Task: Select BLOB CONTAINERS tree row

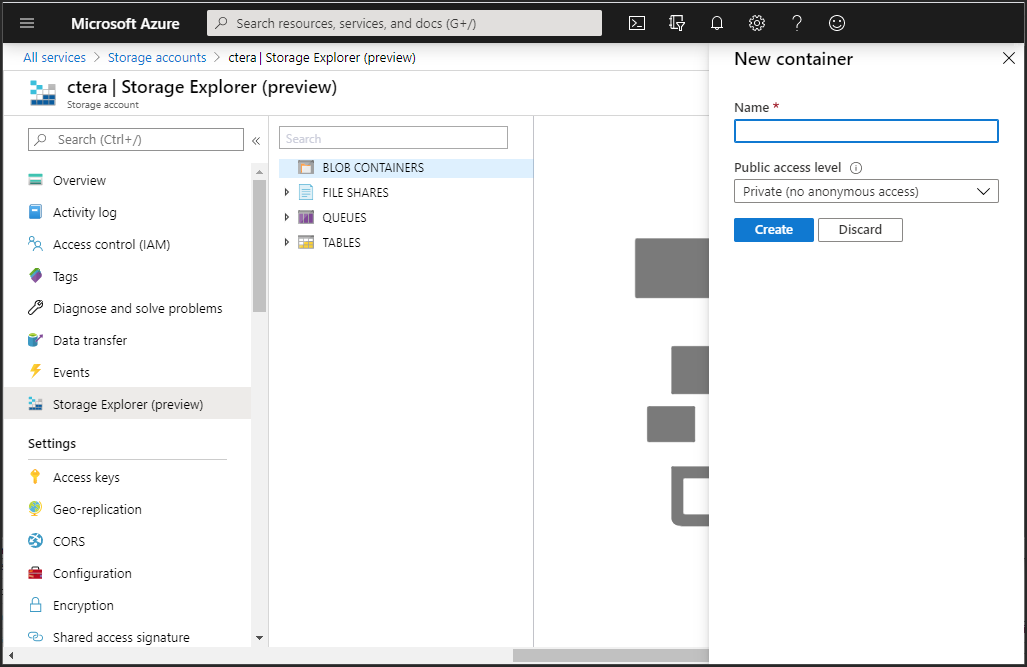Action: pos(406,168)
